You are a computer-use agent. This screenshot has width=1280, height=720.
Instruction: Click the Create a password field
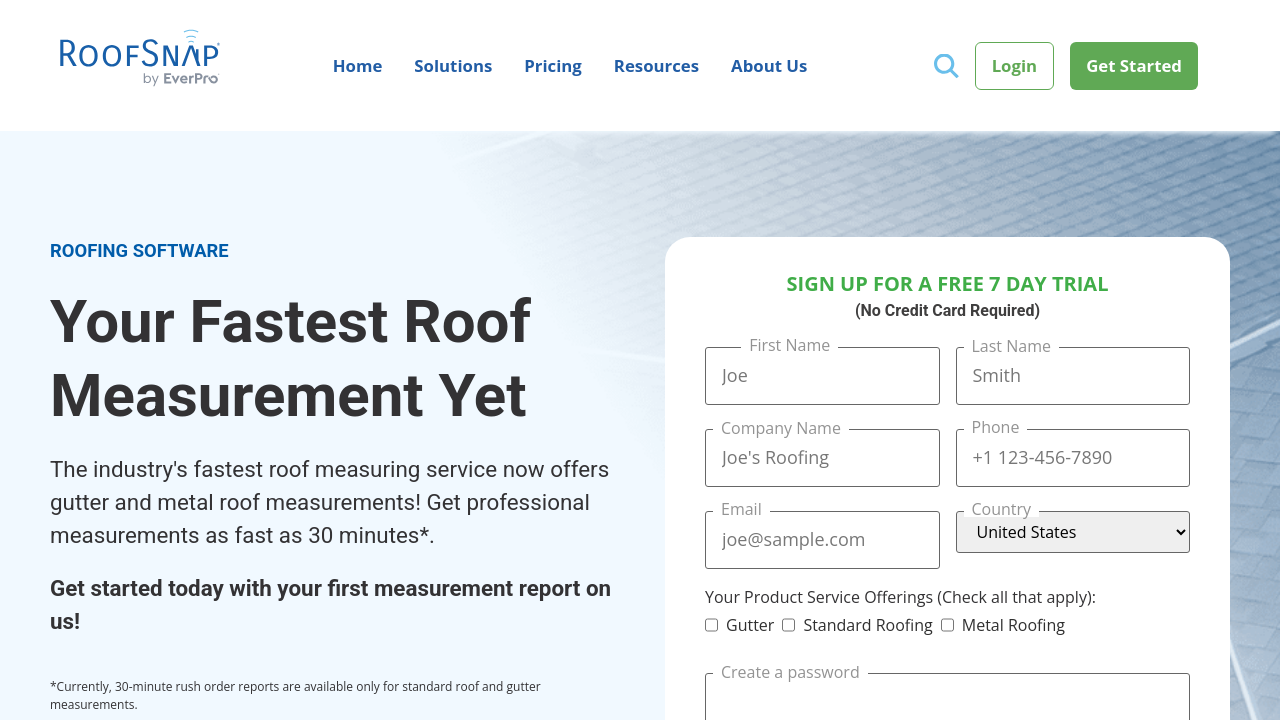947,698
